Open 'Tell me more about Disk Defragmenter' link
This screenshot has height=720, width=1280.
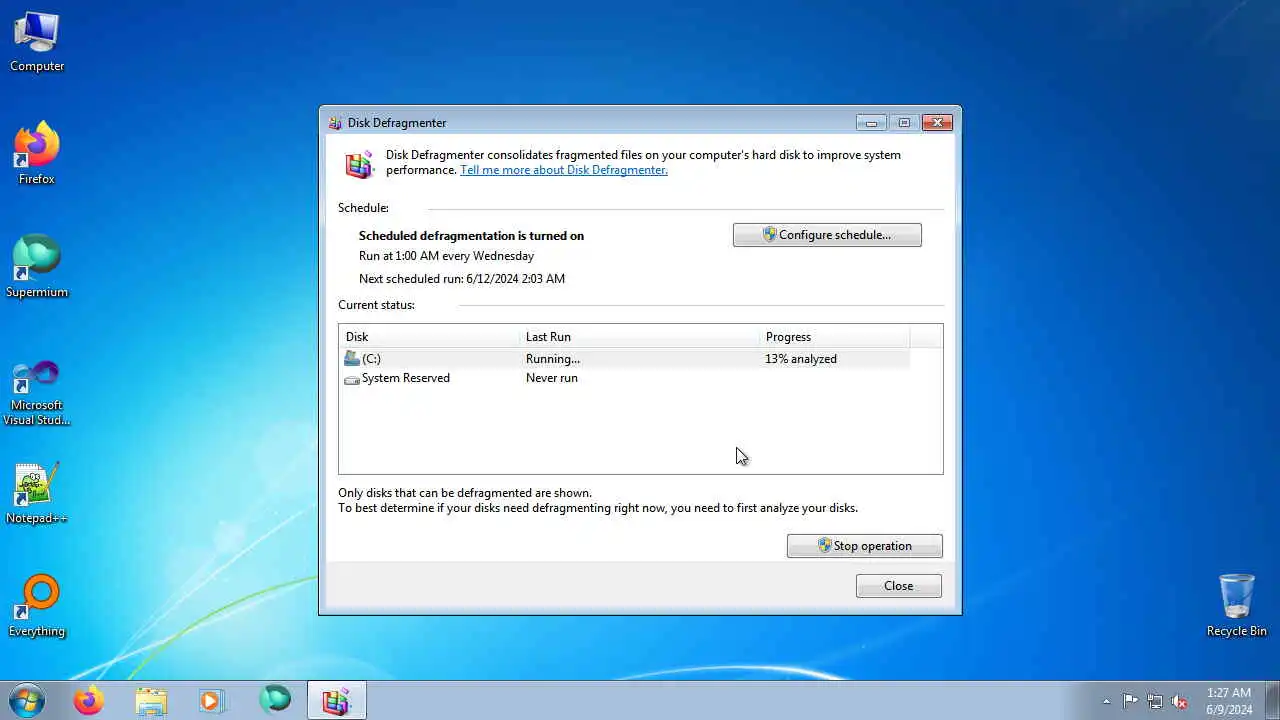tap(564, 170)
